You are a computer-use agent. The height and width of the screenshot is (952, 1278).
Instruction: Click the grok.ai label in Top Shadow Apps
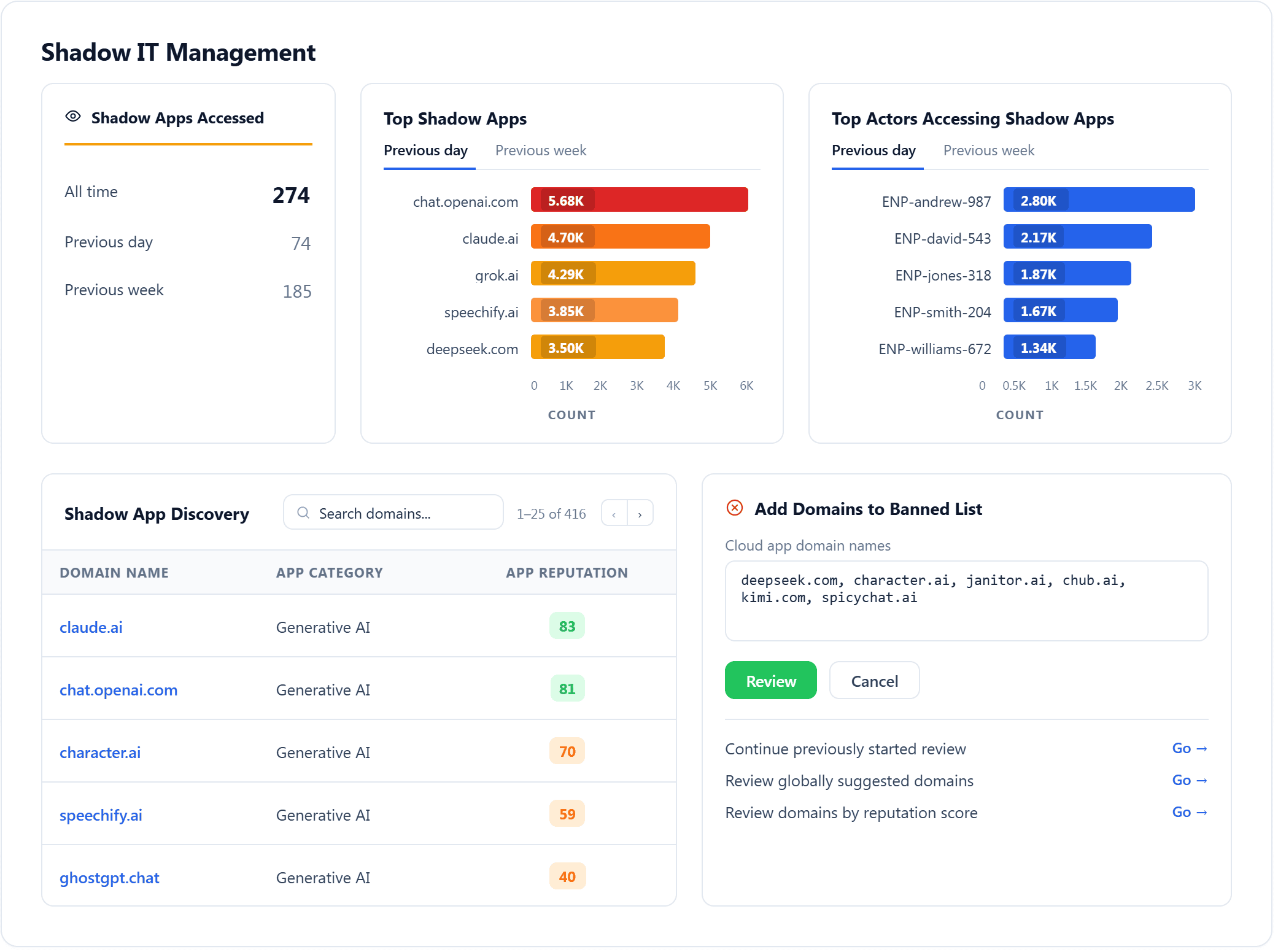[497, 275]
